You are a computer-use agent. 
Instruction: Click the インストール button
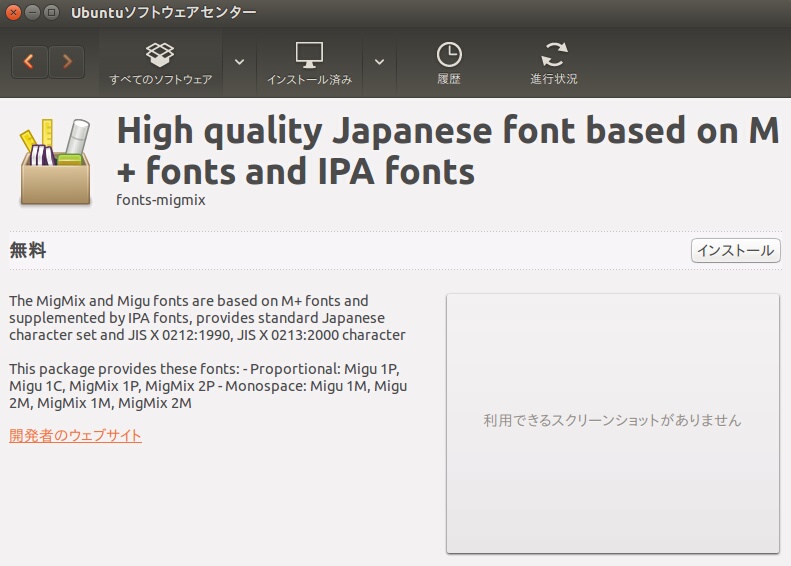(x=736, y=250)
